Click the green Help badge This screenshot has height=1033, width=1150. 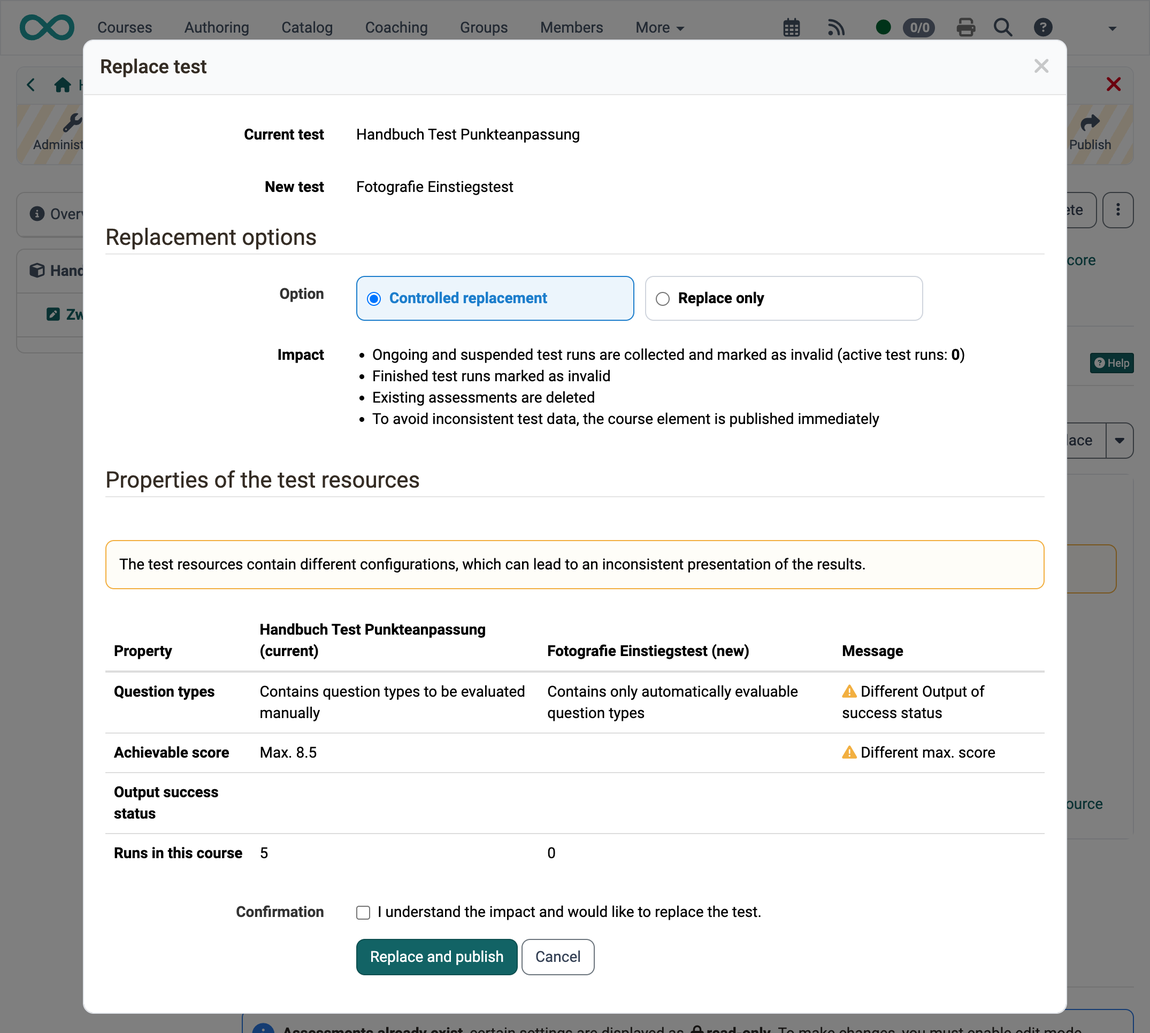(1112, 362)
